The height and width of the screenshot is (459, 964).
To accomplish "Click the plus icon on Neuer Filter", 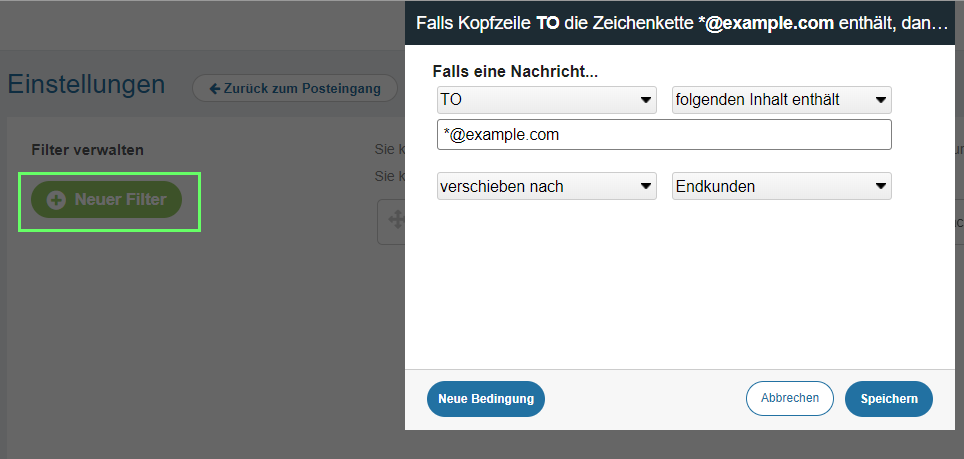I will [57, 200].
